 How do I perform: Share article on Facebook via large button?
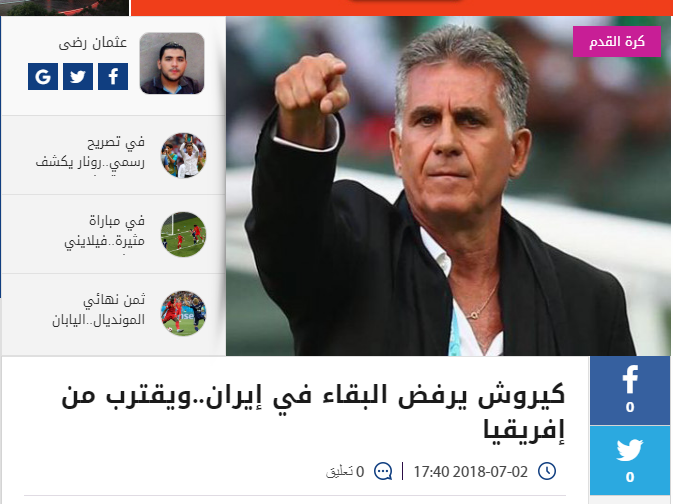pyautogui.click(x=630, y=390)
